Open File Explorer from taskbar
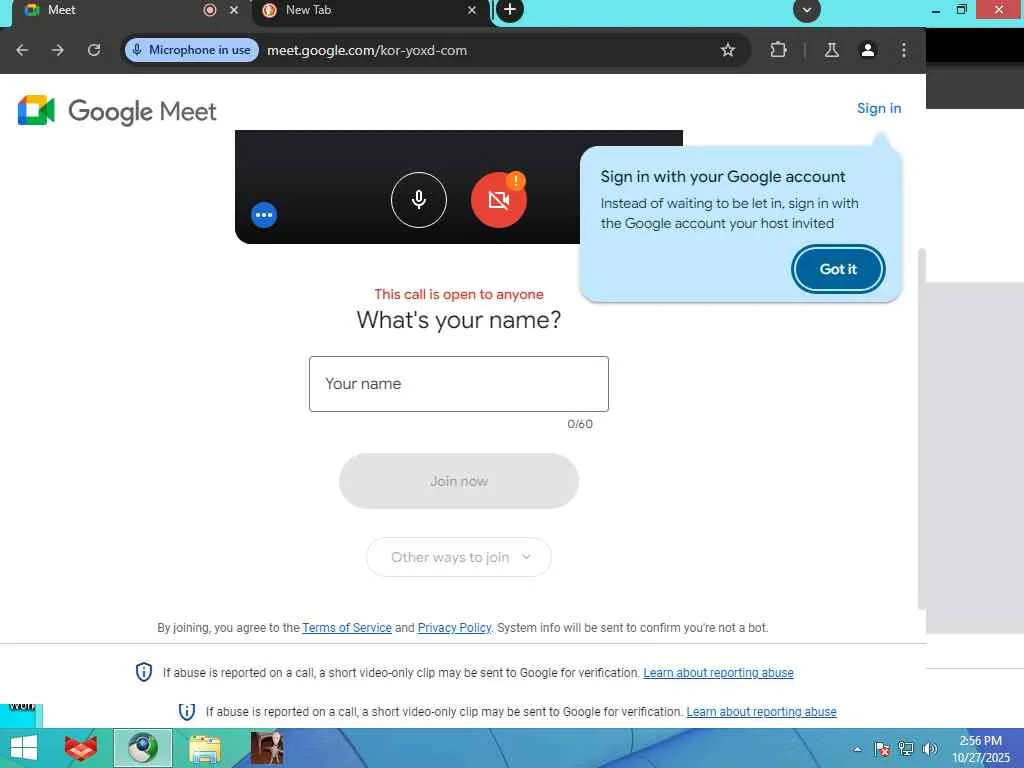The width and height of the screenshot is (1024, 768). 204,748
